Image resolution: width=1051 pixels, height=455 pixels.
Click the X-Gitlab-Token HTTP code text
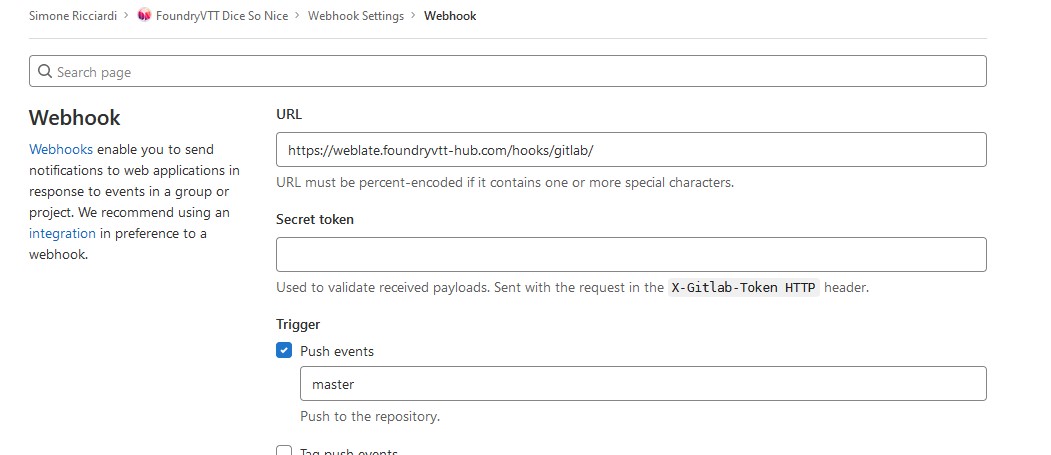743,288
